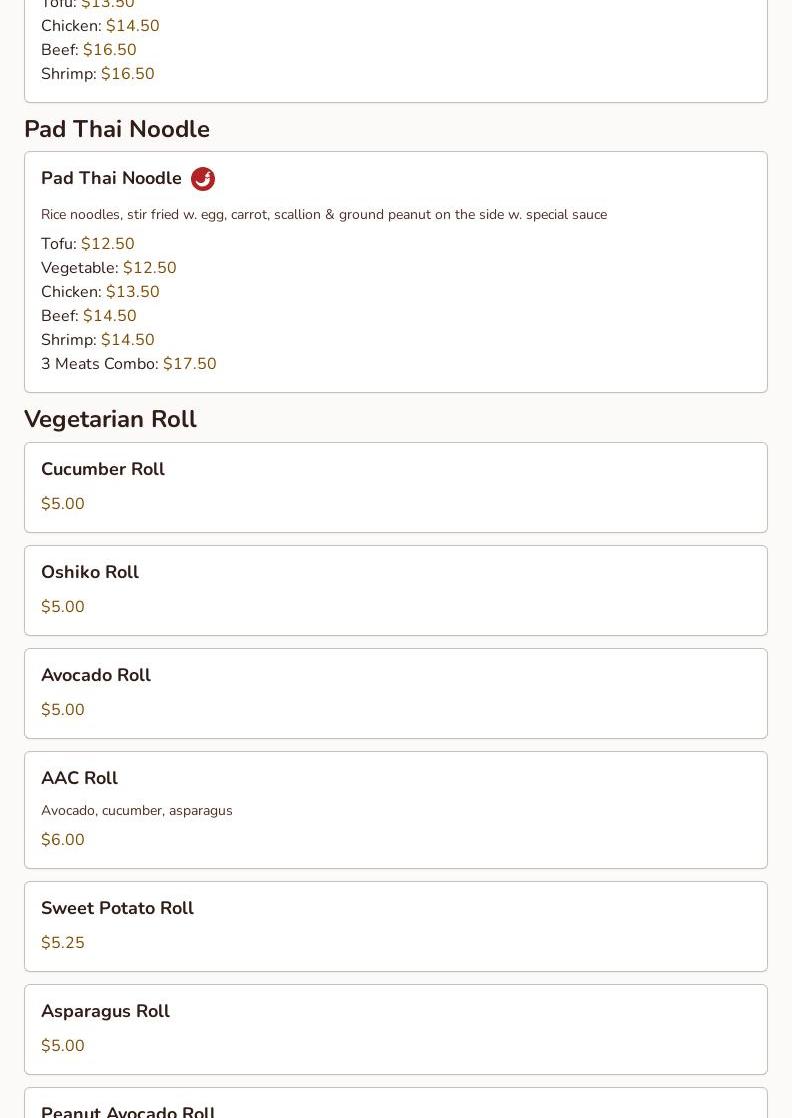This screenshot has height=1118, width=792.
Task: Click the Pad Thai rice noodles description text
Action: point(324,215)
